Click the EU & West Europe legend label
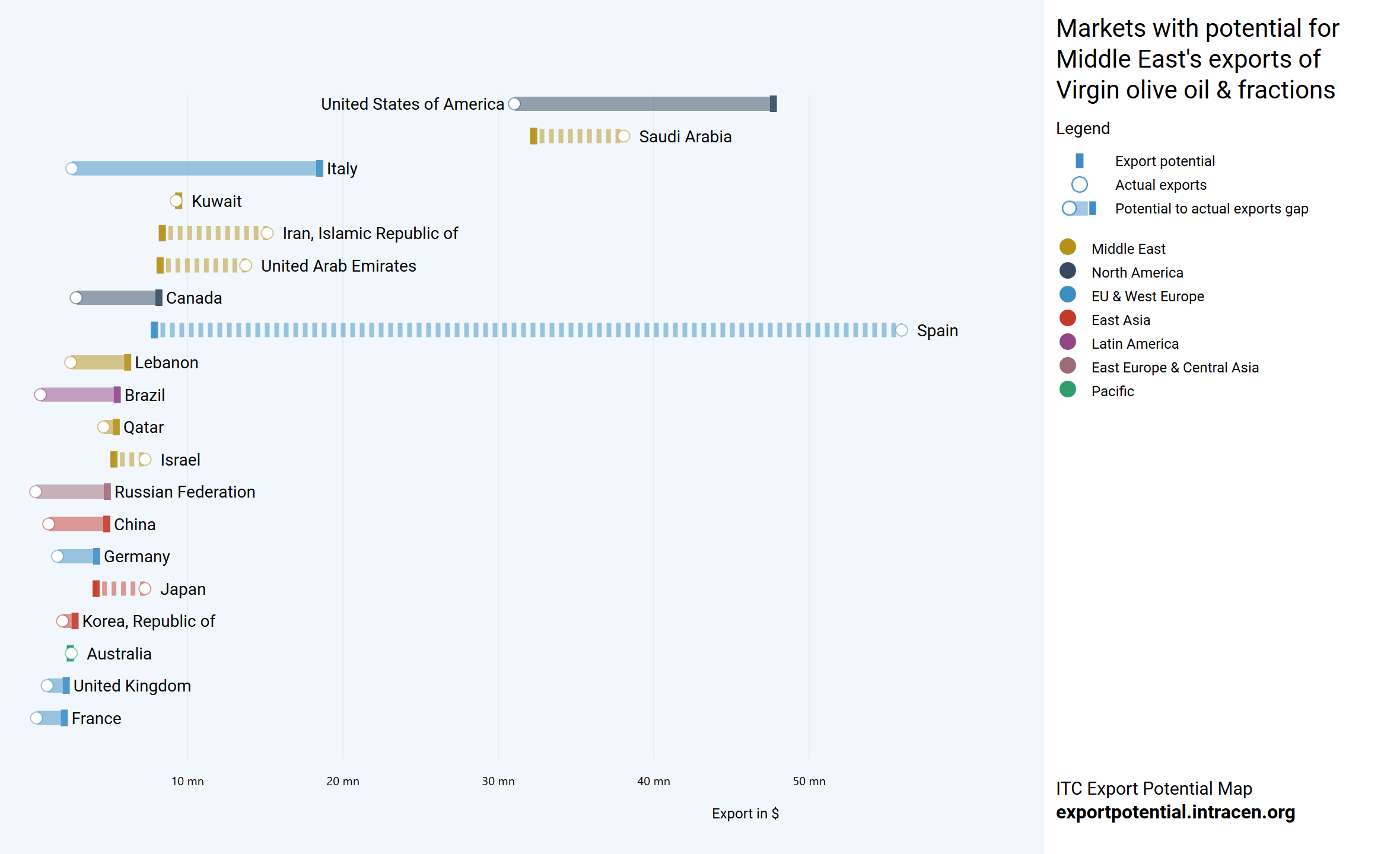The width and height of the screenshot is (1400, 854). [x=1147, y=296]
